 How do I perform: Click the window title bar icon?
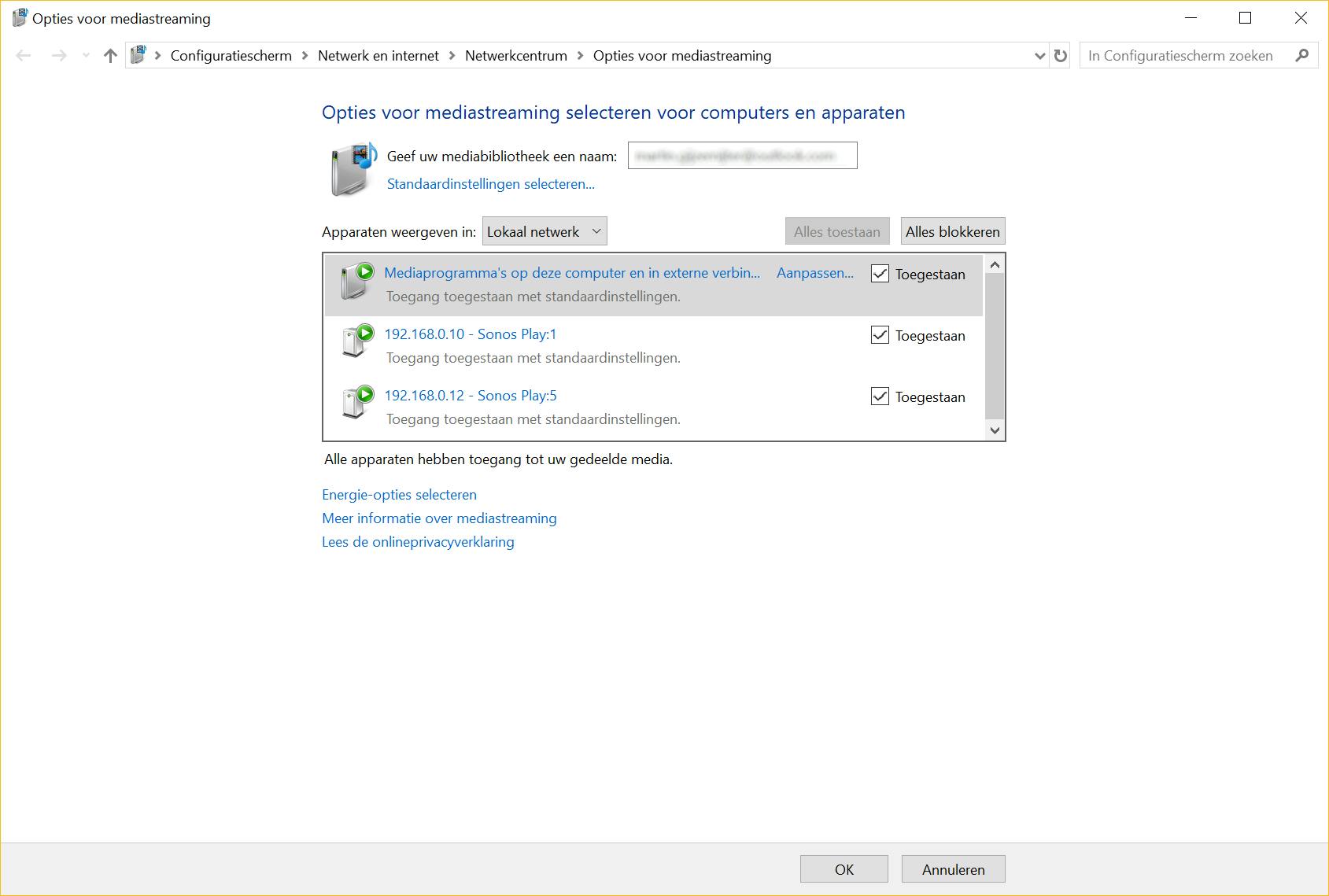[20, 18]
